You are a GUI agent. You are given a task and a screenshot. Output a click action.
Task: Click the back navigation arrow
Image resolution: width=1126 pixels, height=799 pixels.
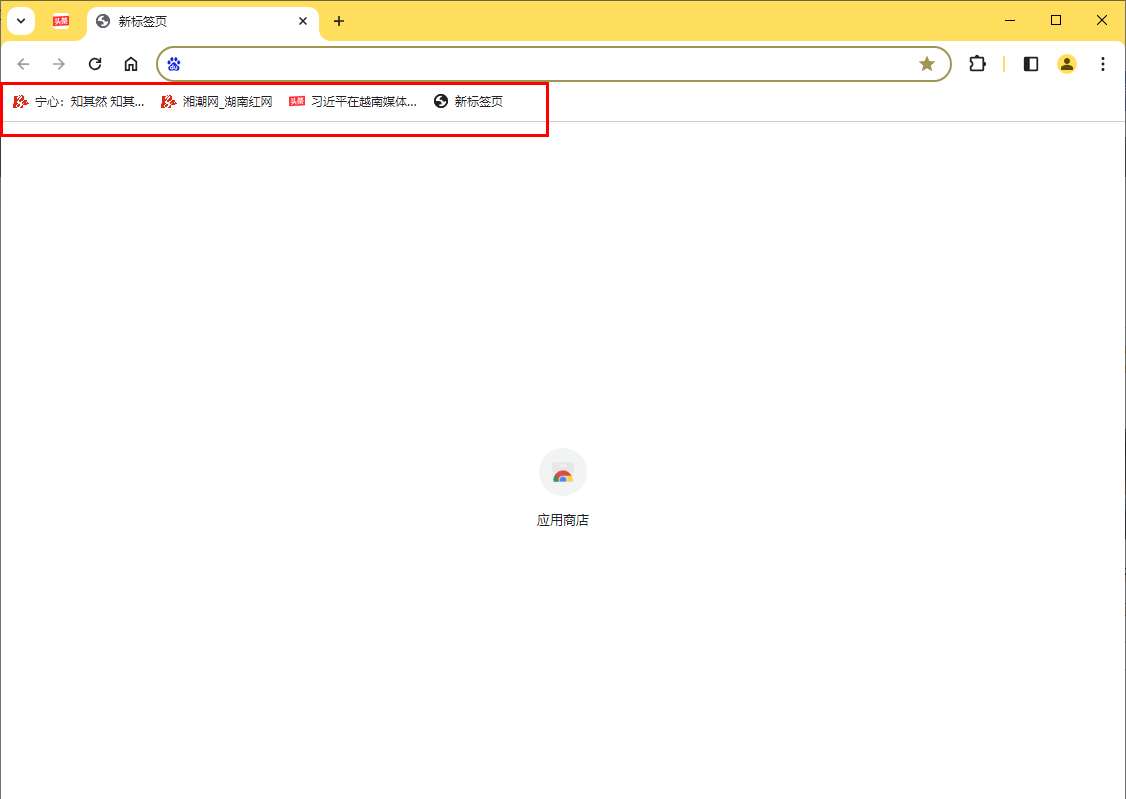coord(23,64)
